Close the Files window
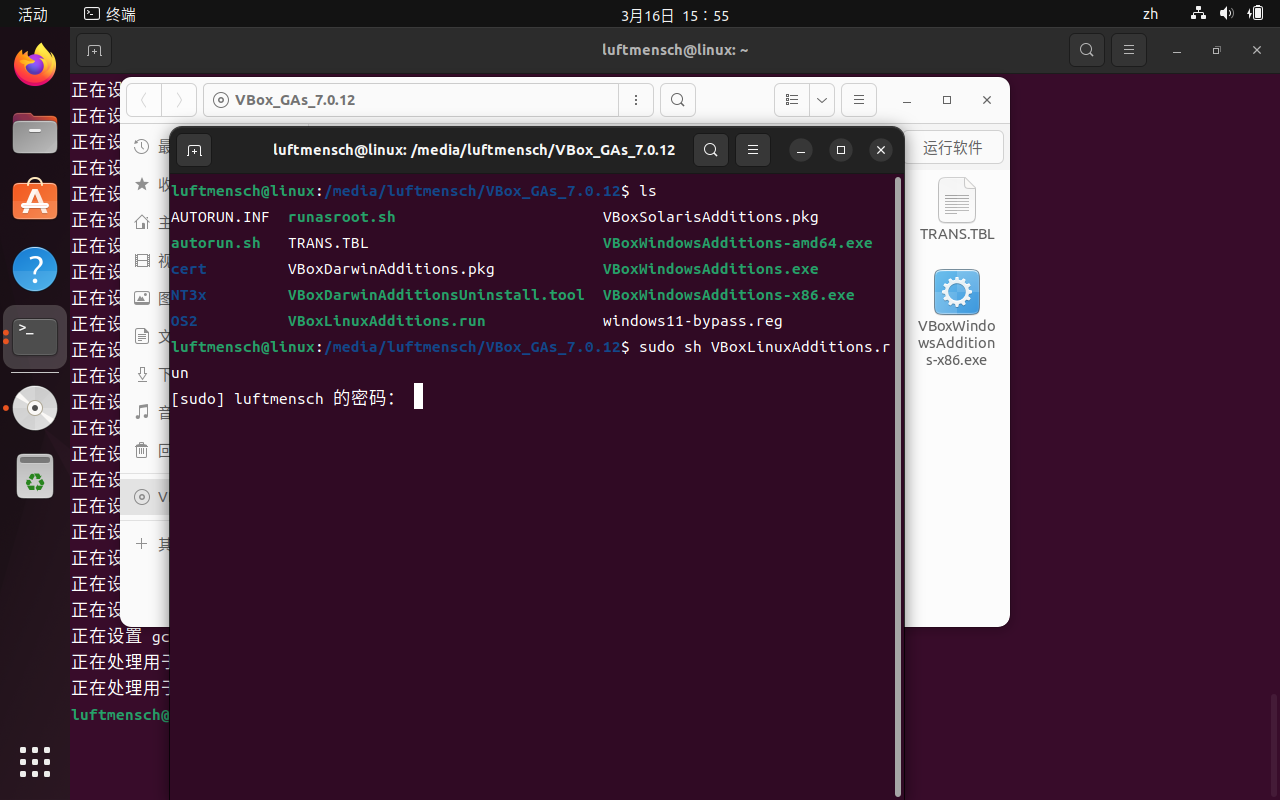The height and width of the screenshot is (800, 1280). [x=987, y=100]
